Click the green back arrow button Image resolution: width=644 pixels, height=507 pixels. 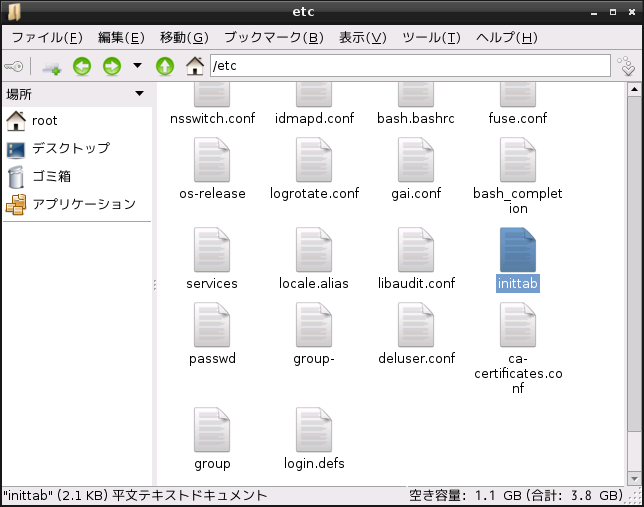[82, 67]
